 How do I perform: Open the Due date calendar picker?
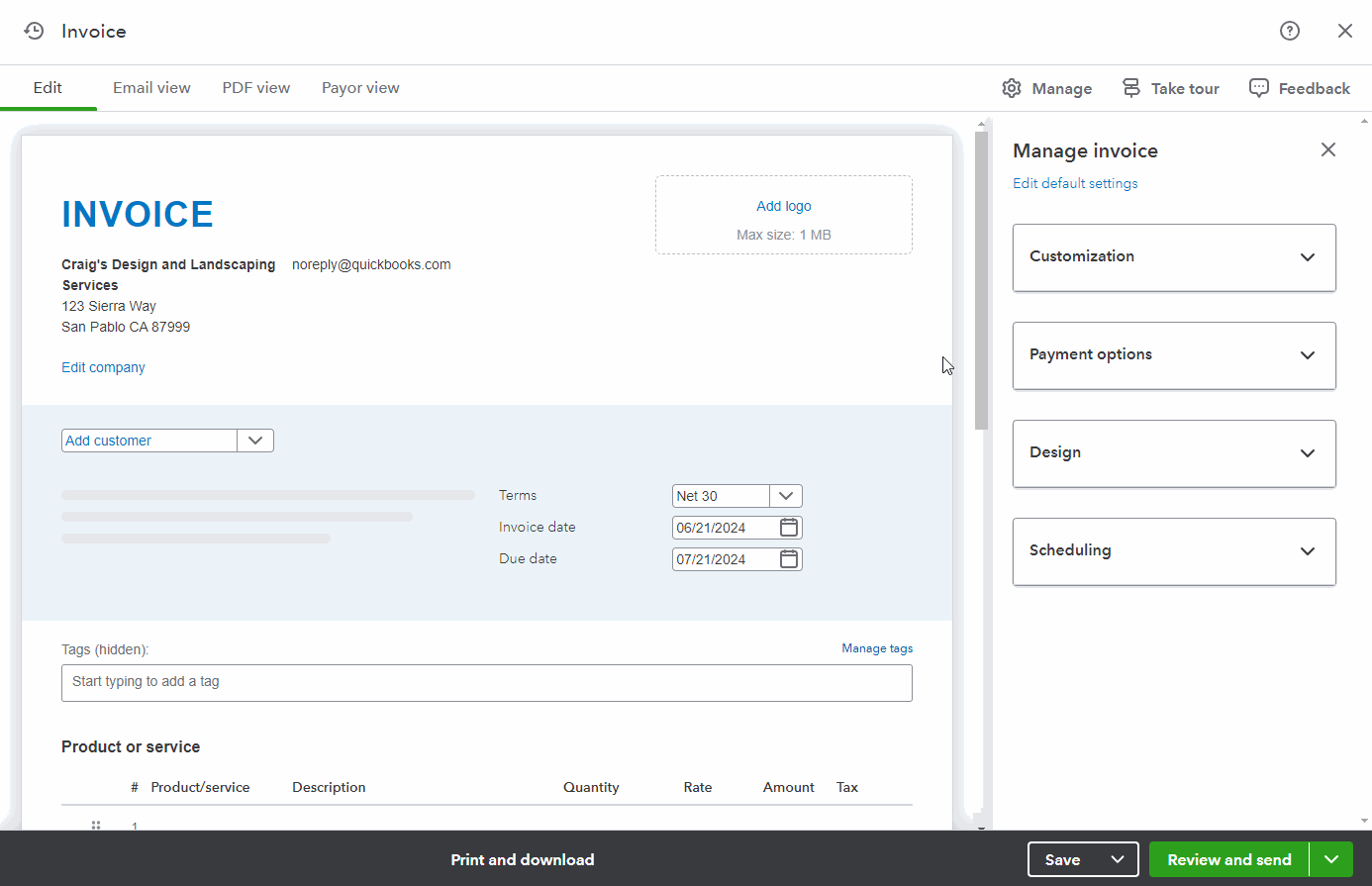(x=789, y=559)
